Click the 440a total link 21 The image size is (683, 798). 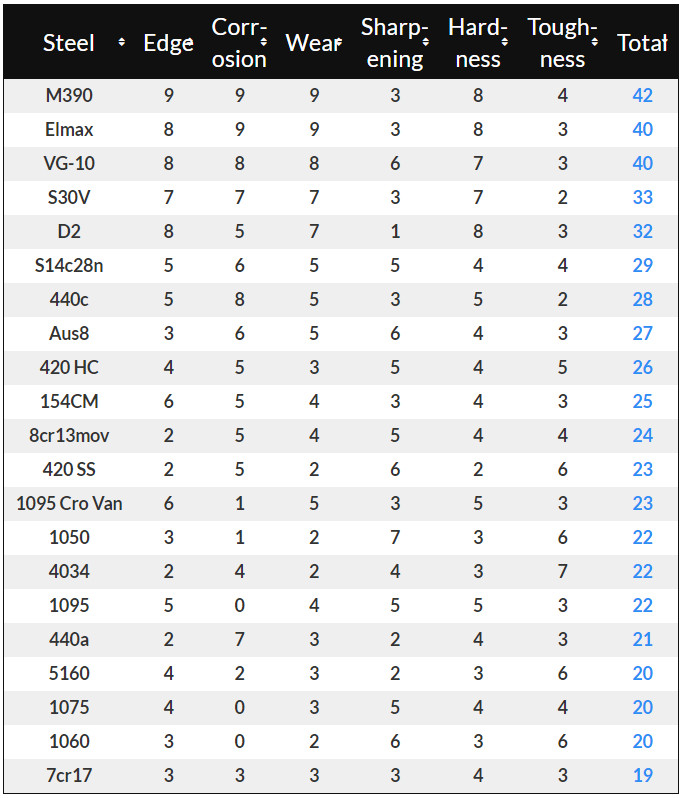coord(642,639)
